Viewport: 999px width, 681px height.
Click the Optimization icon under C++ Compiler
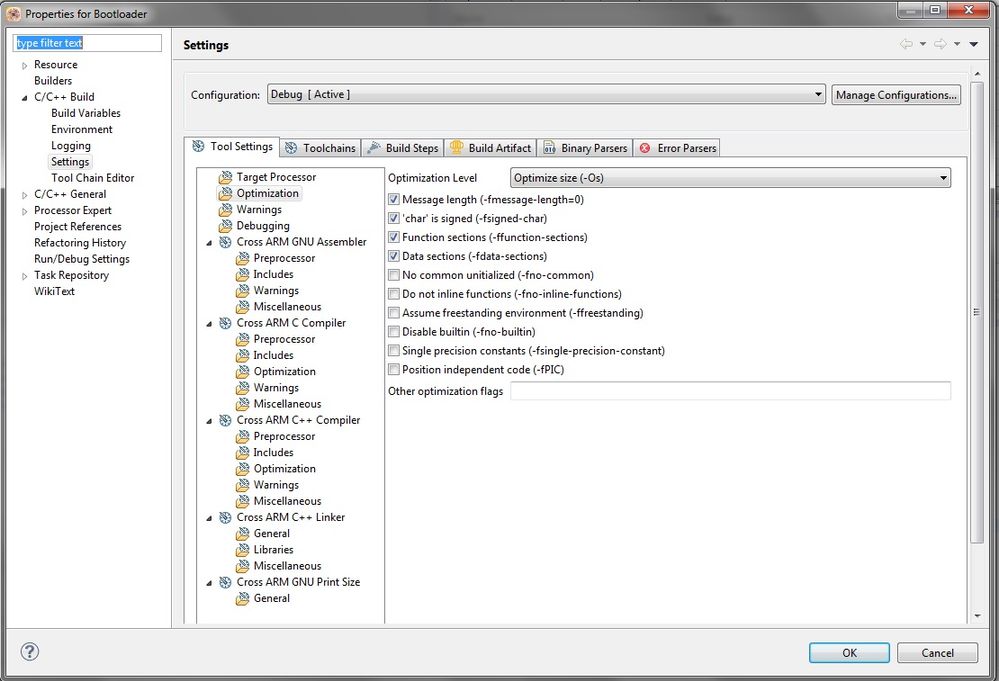[242, 469]
